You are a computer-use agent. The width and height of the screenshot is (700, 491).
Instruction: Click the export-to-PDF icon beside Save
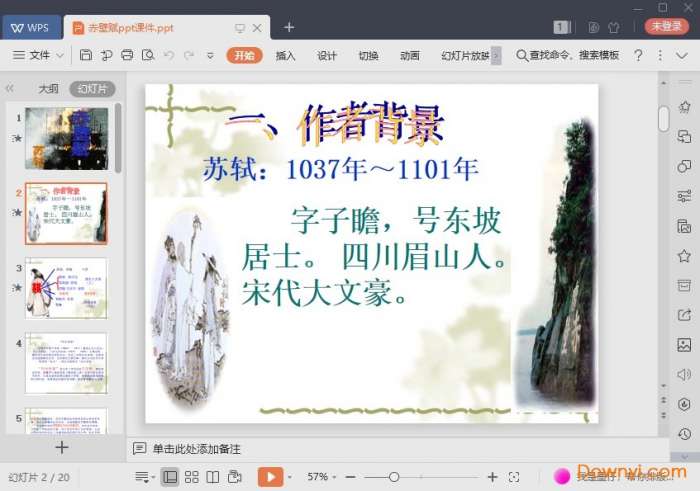click(x=106, y=55)
